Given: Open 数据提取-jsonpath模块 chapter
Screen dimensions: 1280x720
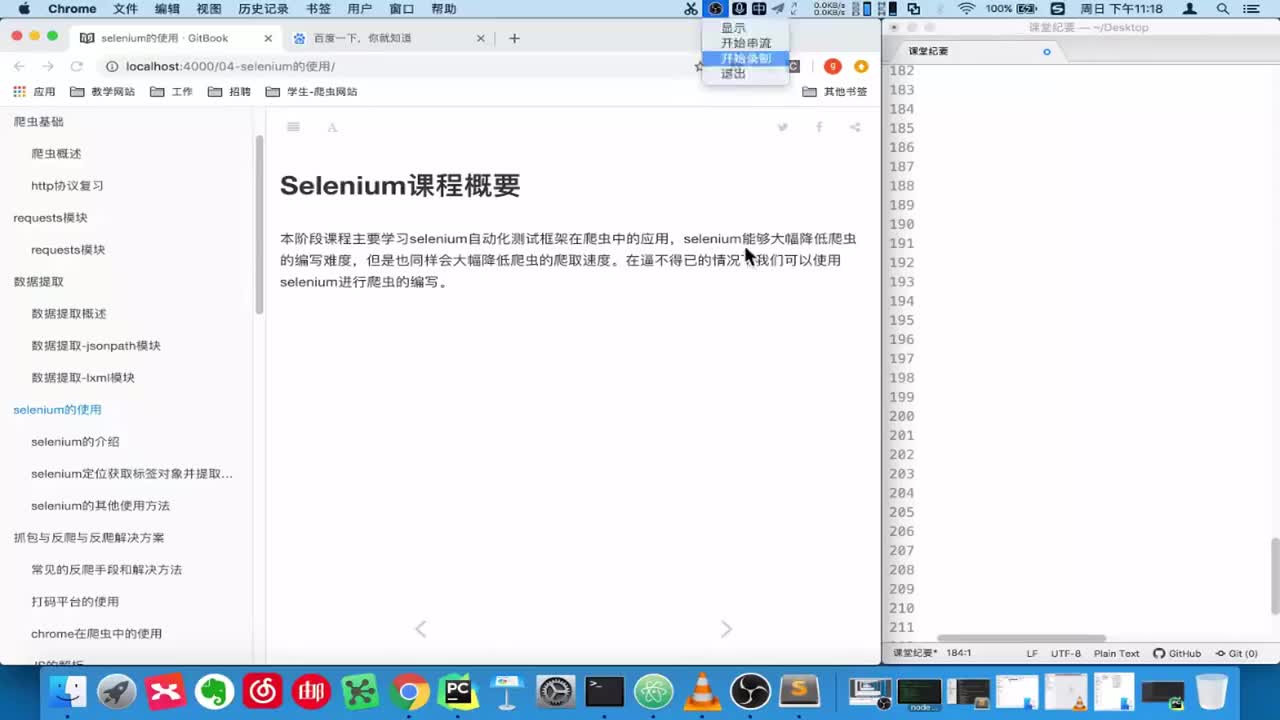Looking at the screenshot, I should pyautogui.click(x=96, y=346).
